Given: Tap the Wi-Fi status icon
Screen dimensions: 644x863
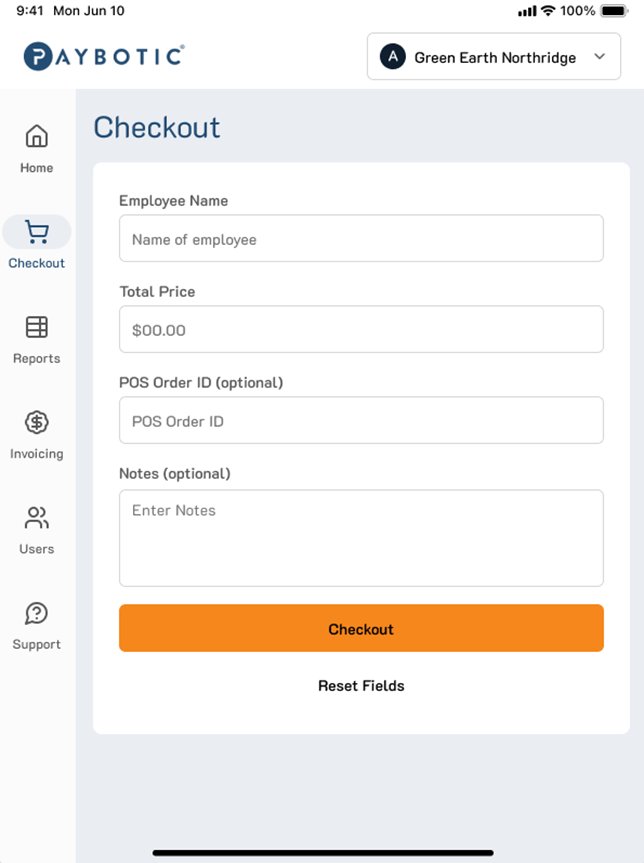Looking at the screenshot, I should click(548, 11).
